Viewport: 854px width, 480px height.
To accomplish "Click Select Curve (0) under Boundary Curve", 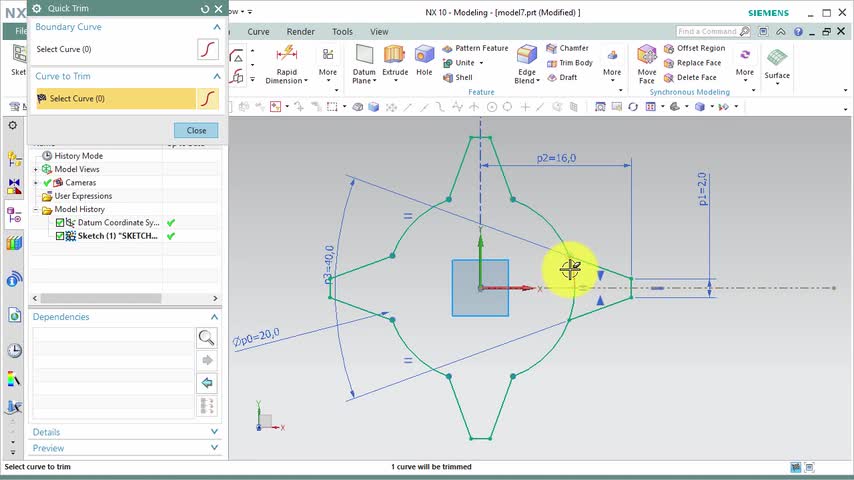I will tap(64, 49).
